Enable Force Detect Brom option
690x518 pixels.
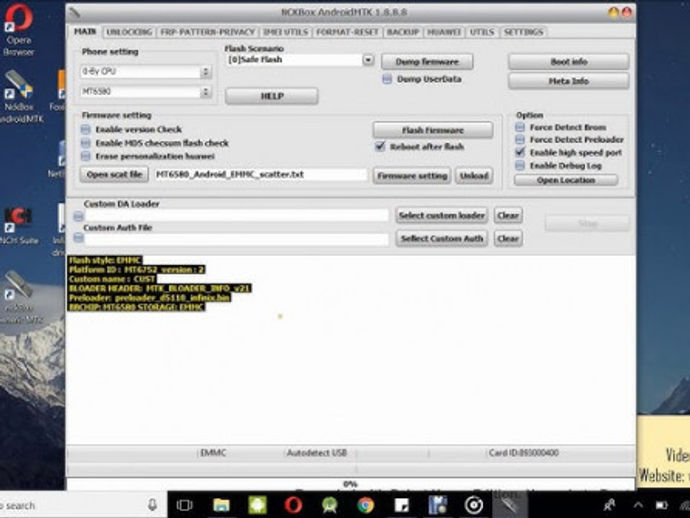(x=520, y=127)
